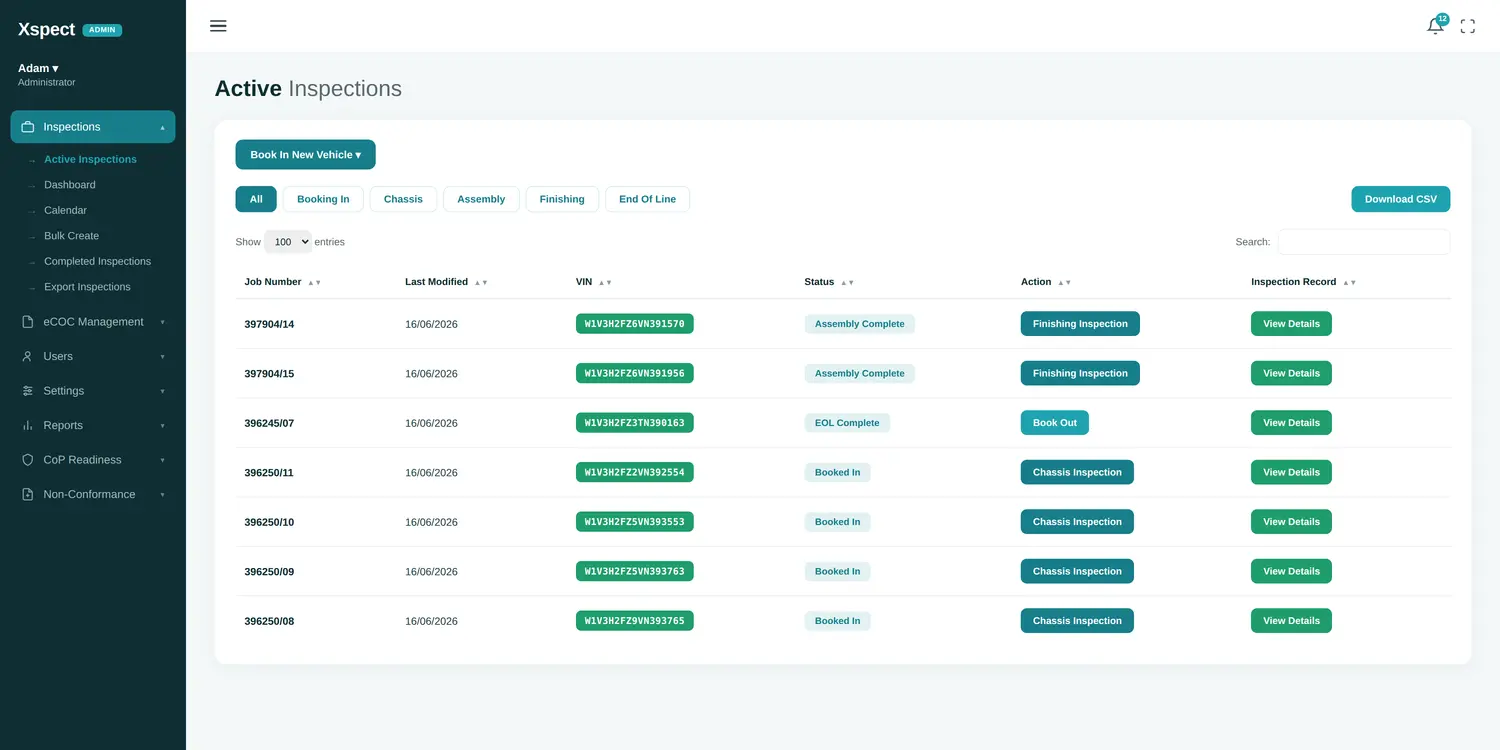Sort by Action column arrows
This screenshot has width=1500, height=750.
(x=1064, y=283)
